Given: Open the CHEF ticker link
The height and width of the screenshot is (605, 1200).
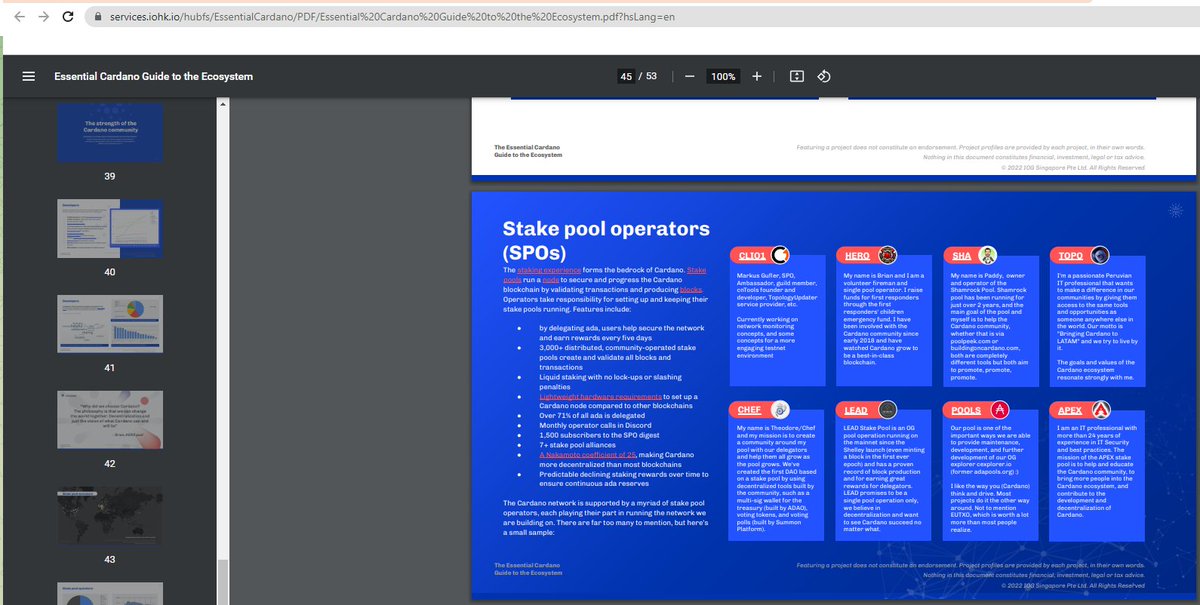Looking at the screenshot, I should coord(750,410).
